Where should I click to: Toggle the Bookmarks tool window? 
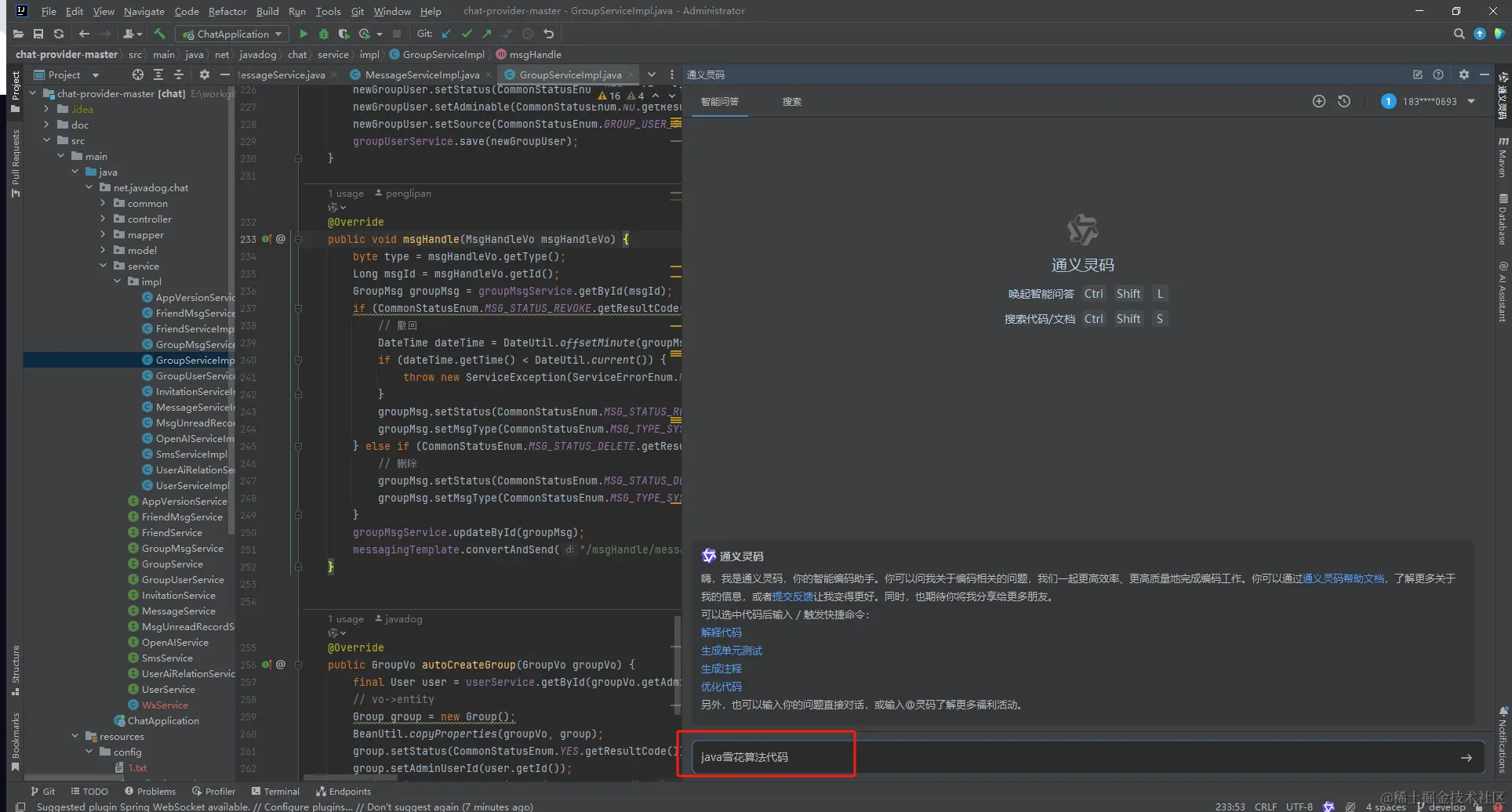(x=15, y=741)
